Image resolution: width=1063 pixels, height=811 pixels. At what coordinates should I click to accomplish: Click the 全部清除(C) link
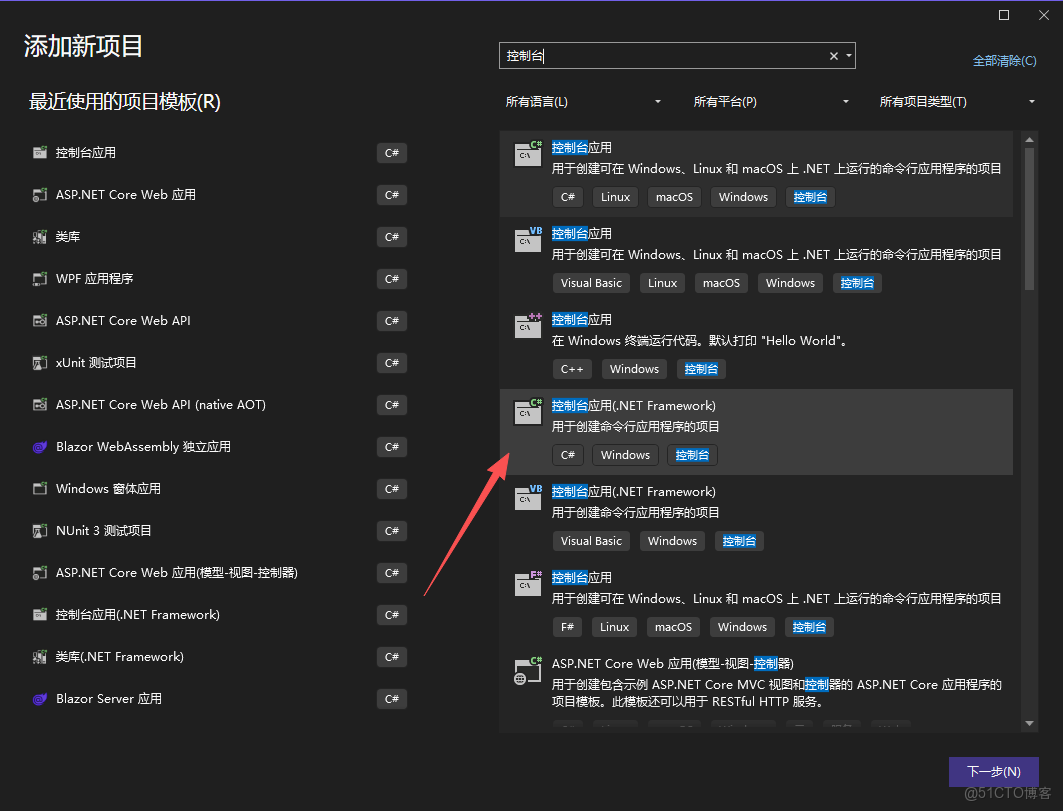[x=1004, y=60]
